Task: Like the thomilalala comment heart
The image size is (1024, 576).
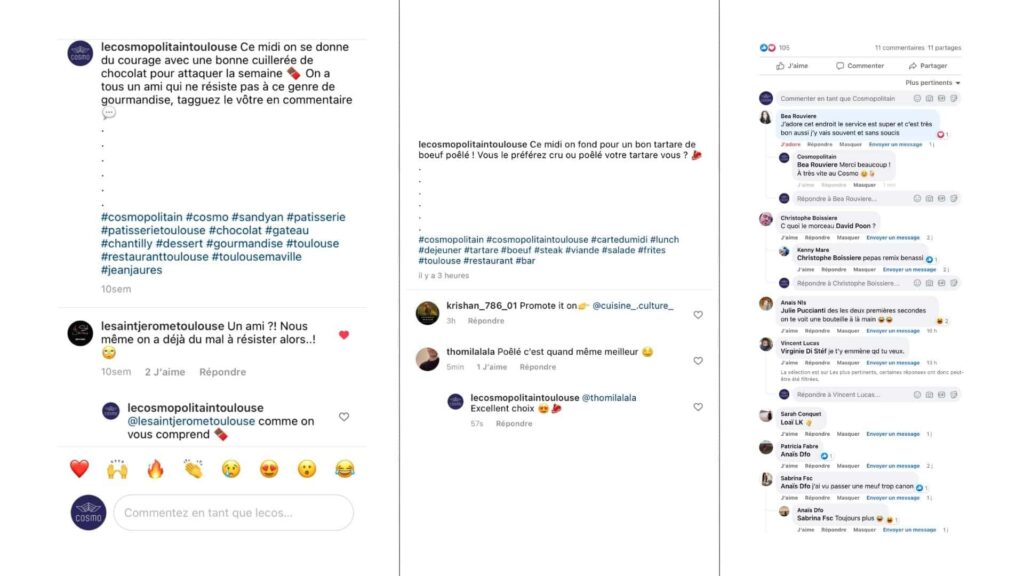Action: pyautogui.click(x=698, y=360)
